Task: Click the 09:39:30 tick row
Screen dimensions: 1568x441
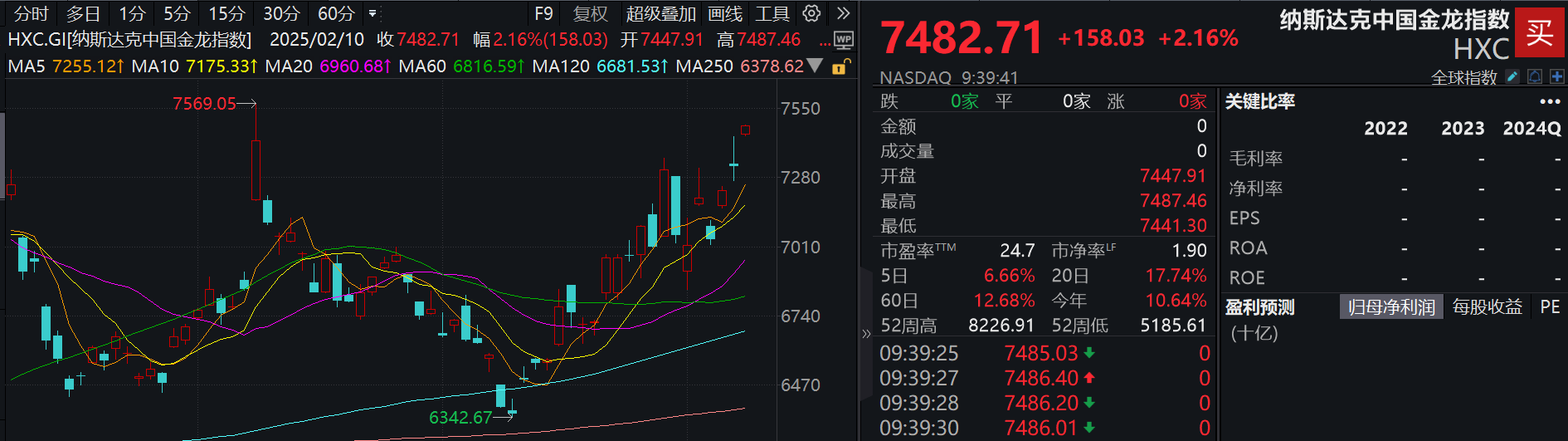Action: [x=1045, y=428]
